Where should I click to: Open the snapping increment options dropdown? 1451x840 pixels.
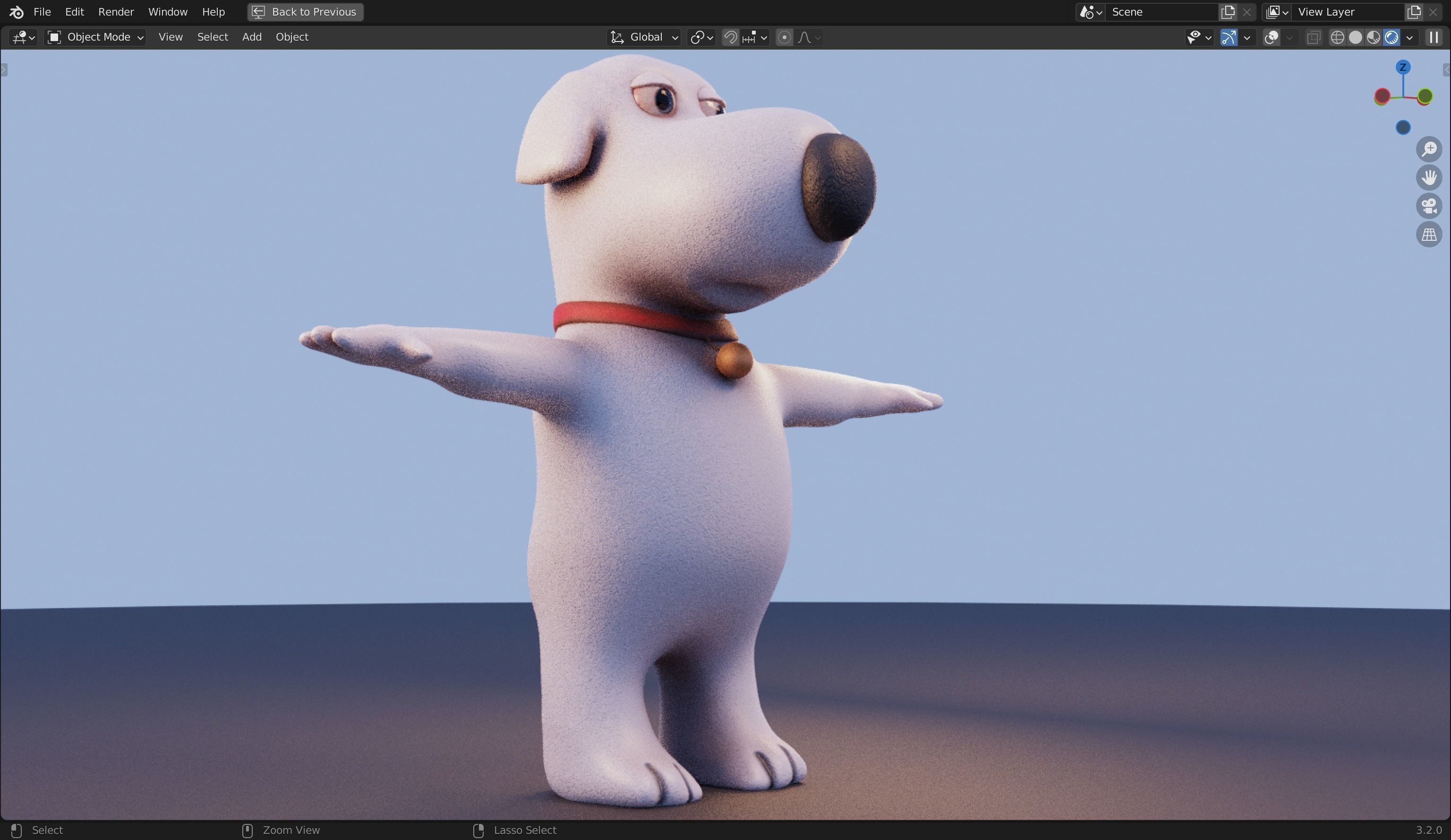point(754,37)
